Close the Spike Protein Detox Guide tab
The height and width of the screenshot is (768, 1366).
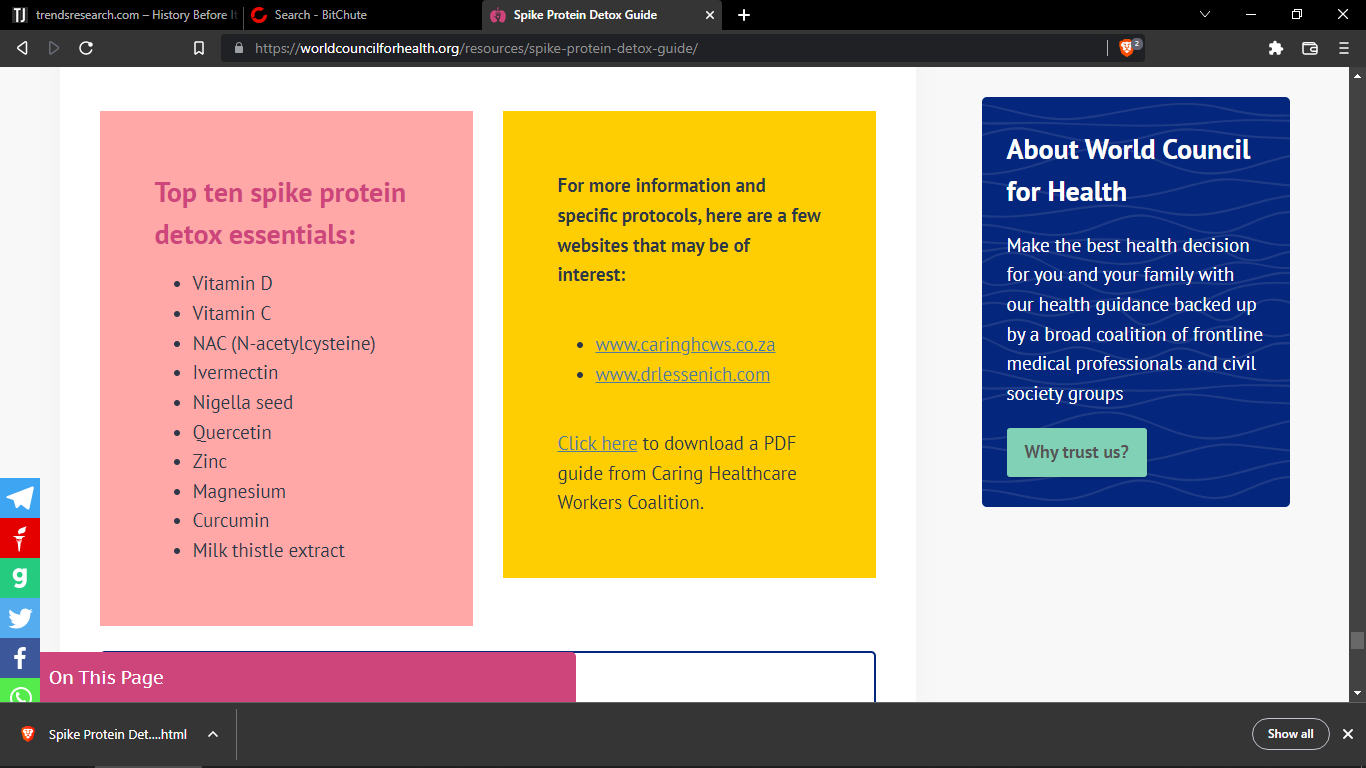pos(711,15)
